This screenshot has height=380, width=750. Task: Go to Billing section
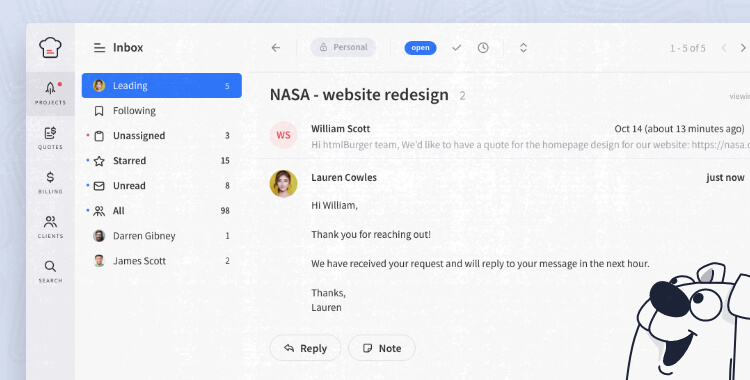click(x=50, y=182)
